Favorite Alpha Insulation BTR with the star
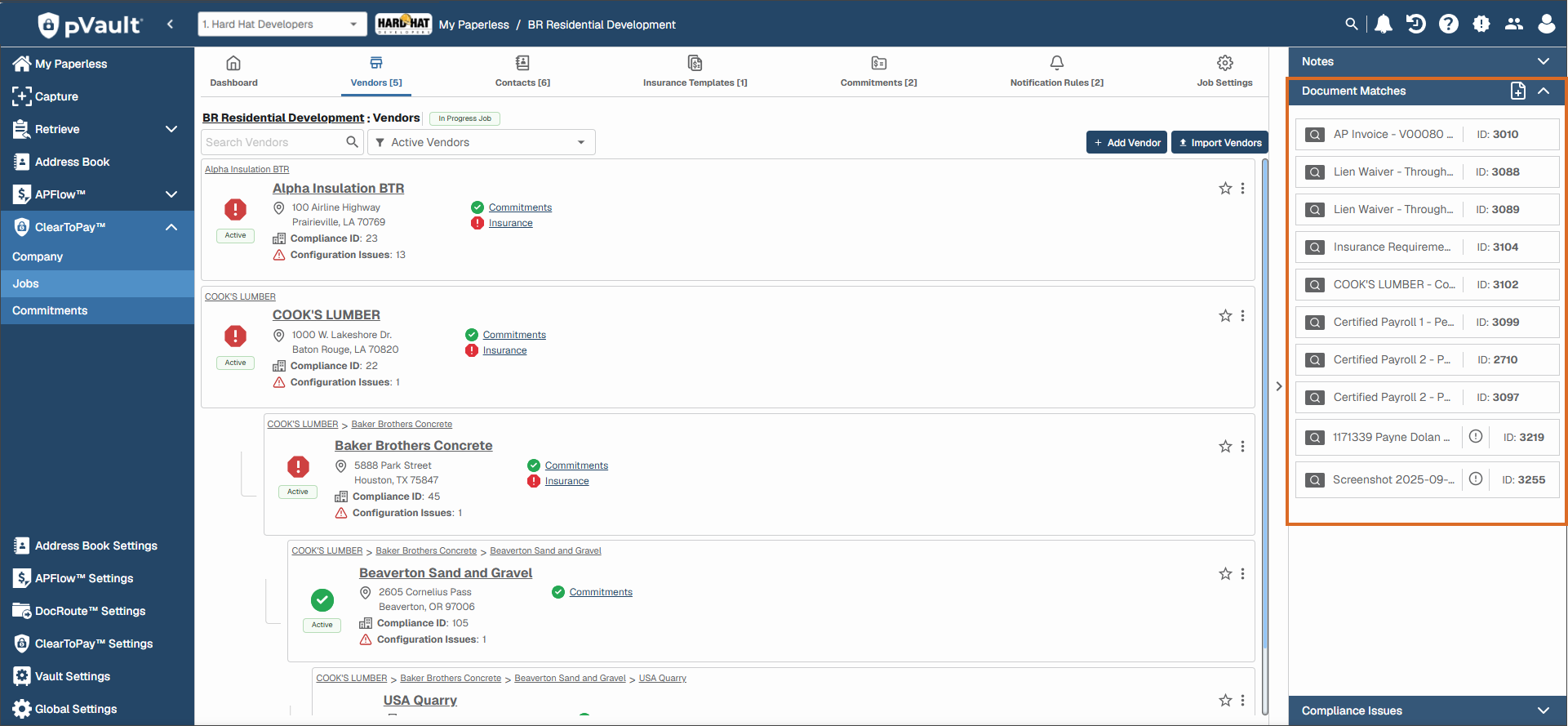The image size is (1568, 726). pyautogui.click(x=1225, y=189)
